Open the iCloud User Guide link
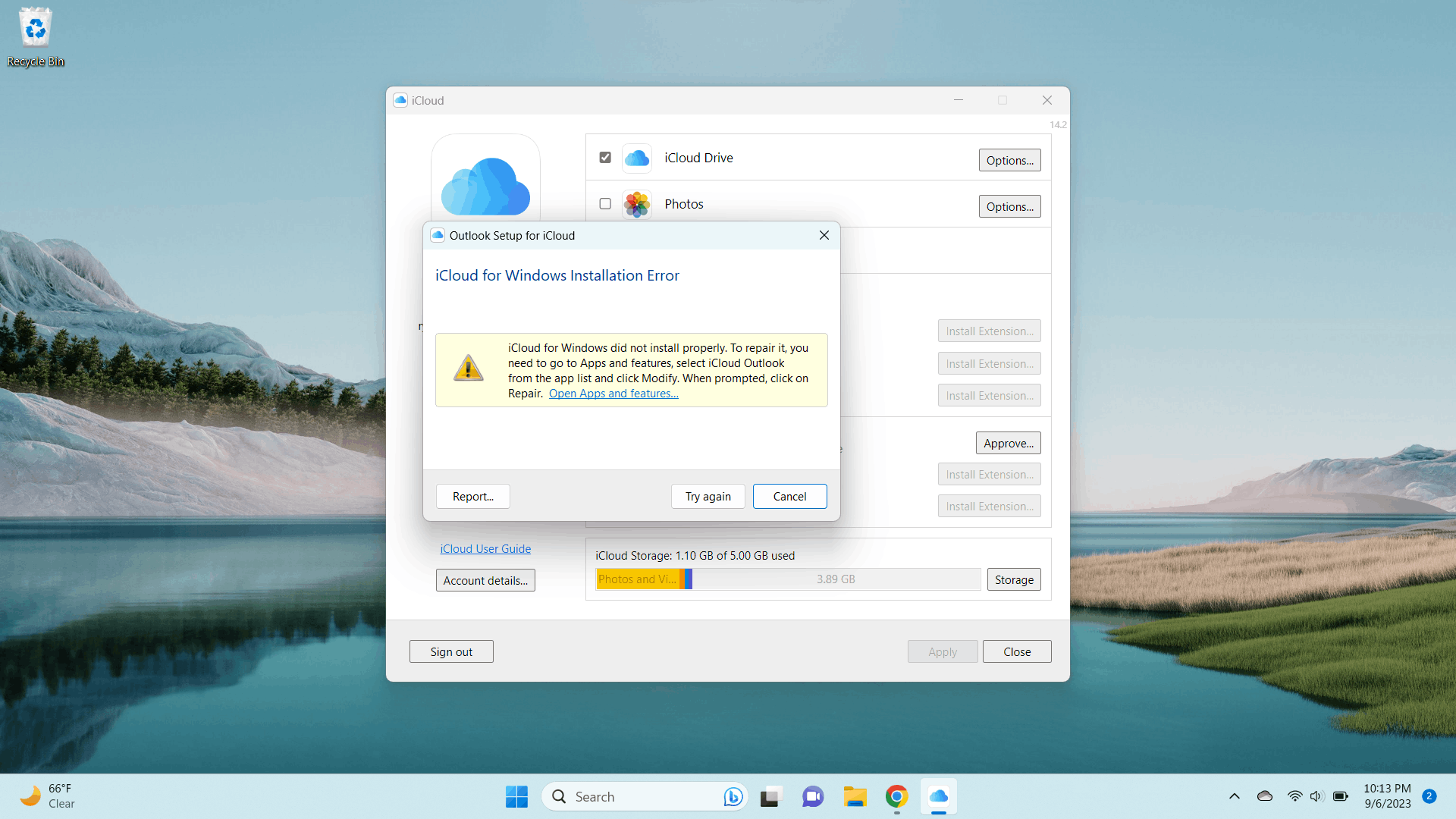The width and height of the screenshot is (1456, 819). pyautogui.click(x=485, y=549)
